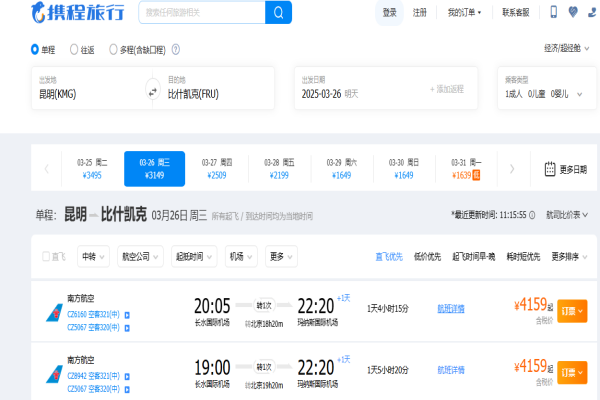Open 航班详情 for 19:00 flight
The width and height of the screenshot is (600, 400).
point(451,370)
